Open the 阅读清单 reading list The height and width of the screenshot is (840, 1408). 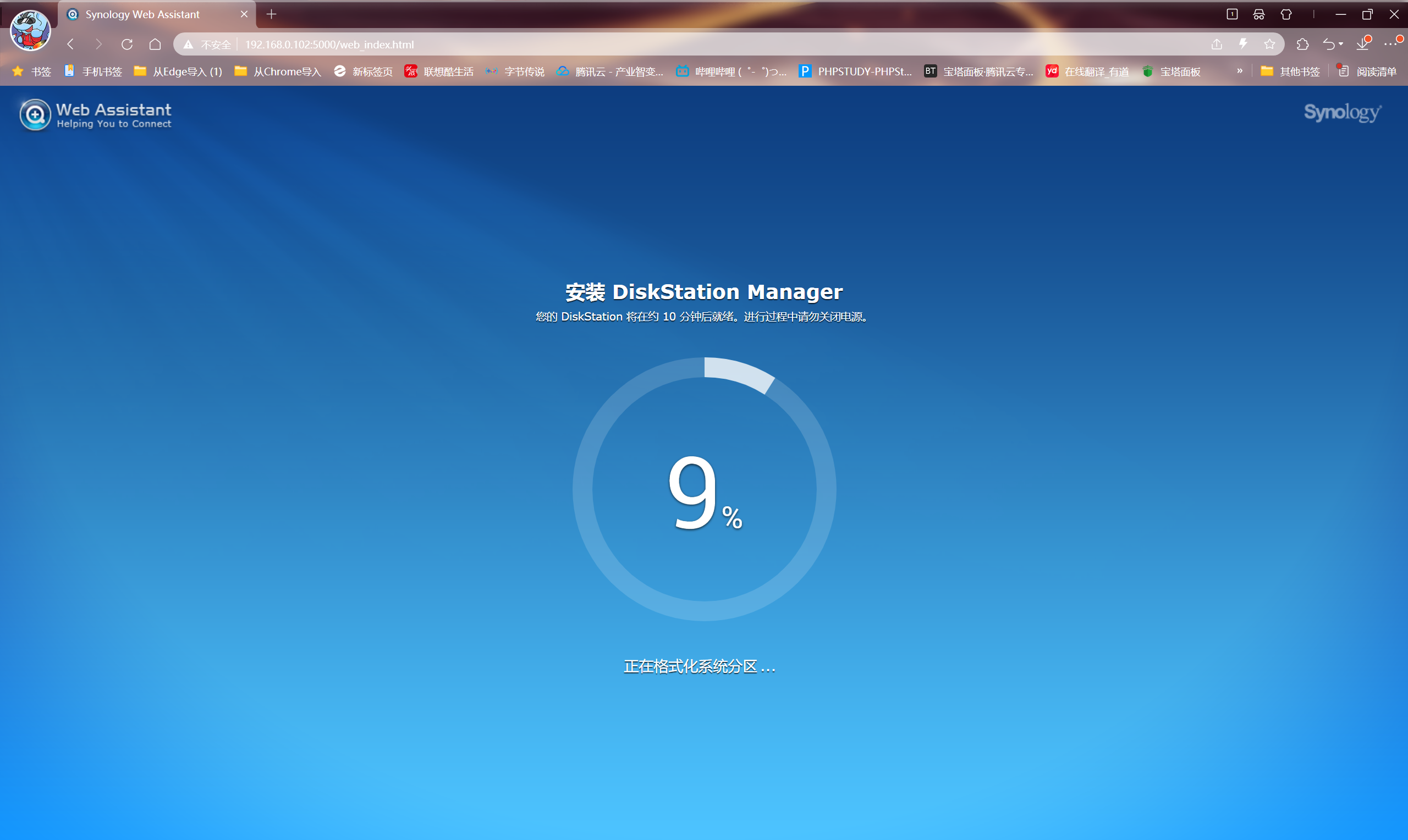[x=1367, y=71]
